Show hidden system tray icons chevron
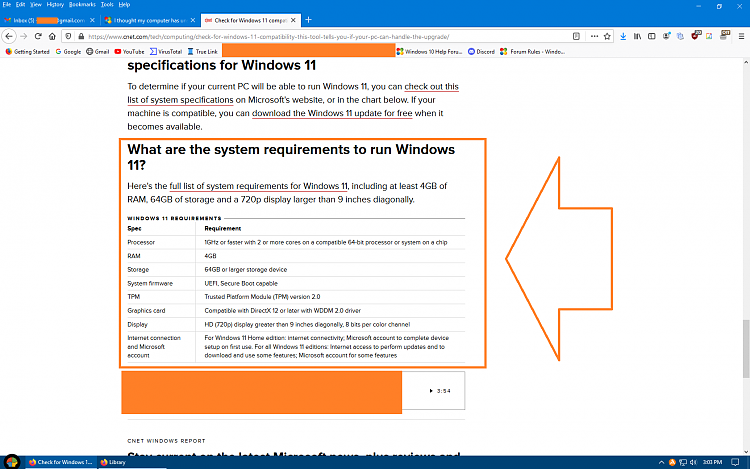Screen dimensions: 750x469 pyautogui.click(x=662, y=462)
